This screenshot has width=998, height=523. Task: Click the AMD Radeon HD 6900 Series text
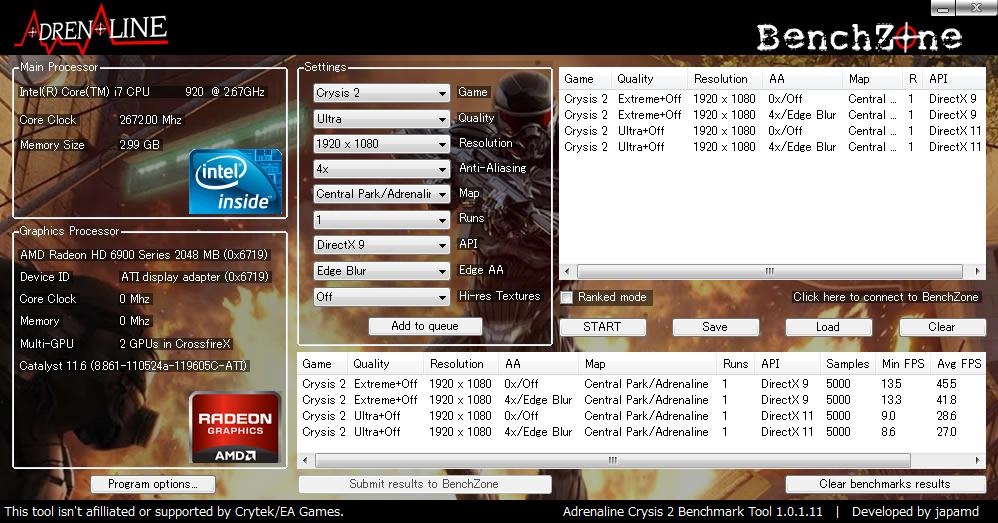coord(144,255)
